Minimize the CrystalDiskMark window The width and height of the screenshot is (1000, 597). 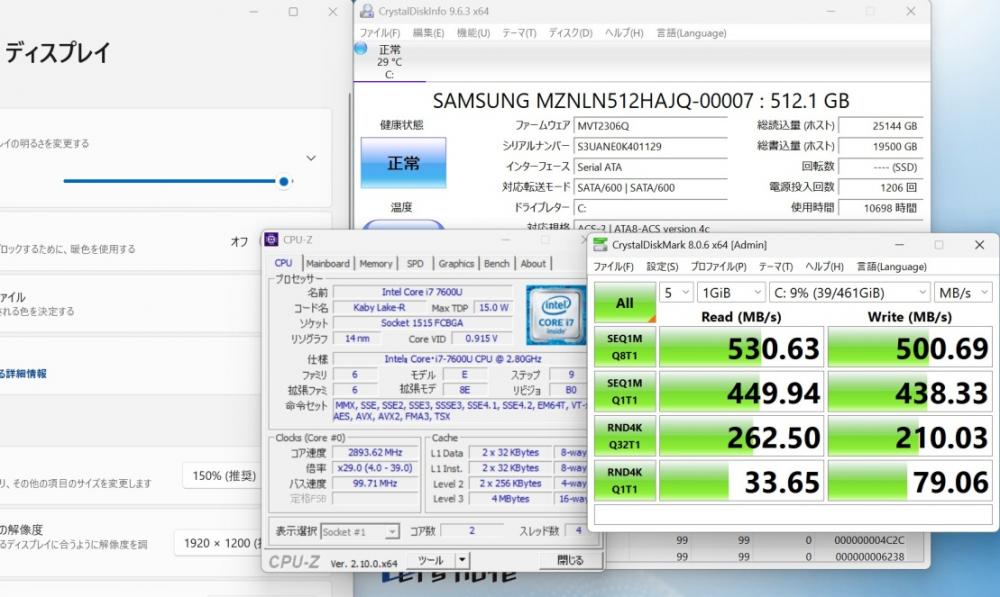pyautogui.click(x=899, y=245)
